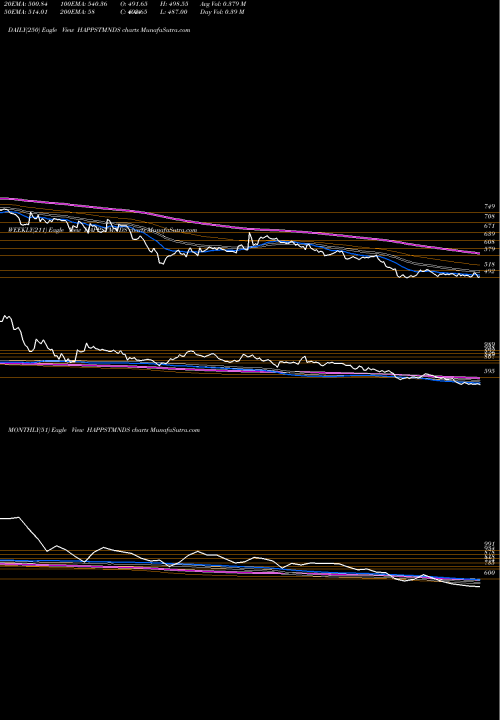Image resolution: width=500 pixels, height=720 pixels.
Task: Click the high price H: 498.55
Action: (x=175, y=4)
